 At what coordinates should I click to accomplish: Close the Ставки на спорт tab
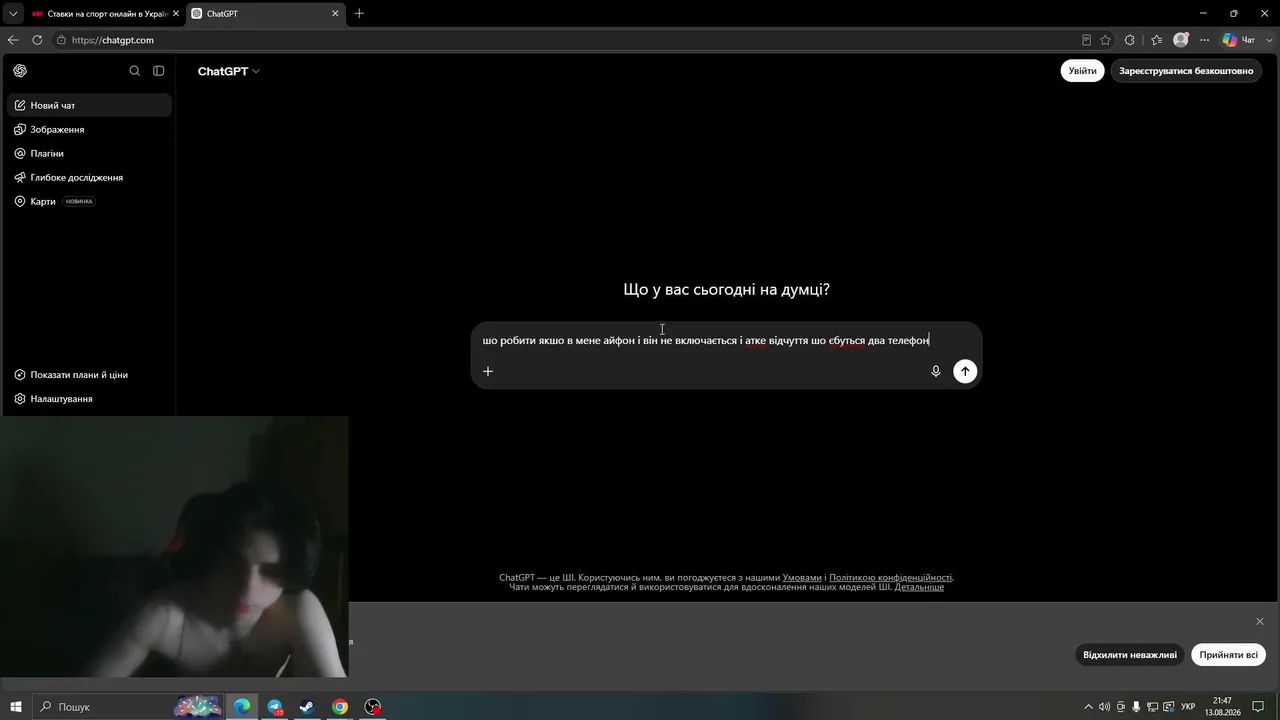point(176,14)
